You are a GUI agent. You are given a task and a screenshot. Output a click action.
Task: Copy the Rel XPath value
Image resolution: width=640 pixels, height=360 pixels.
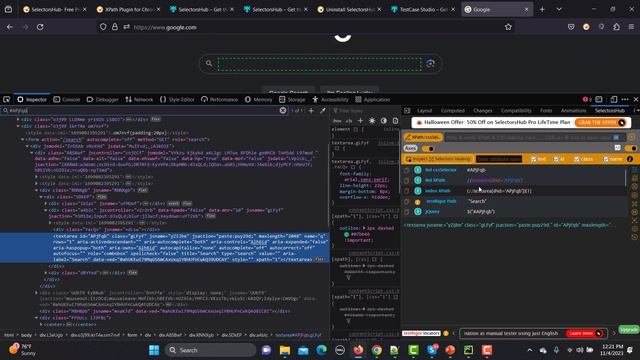[x=407, y=180]
